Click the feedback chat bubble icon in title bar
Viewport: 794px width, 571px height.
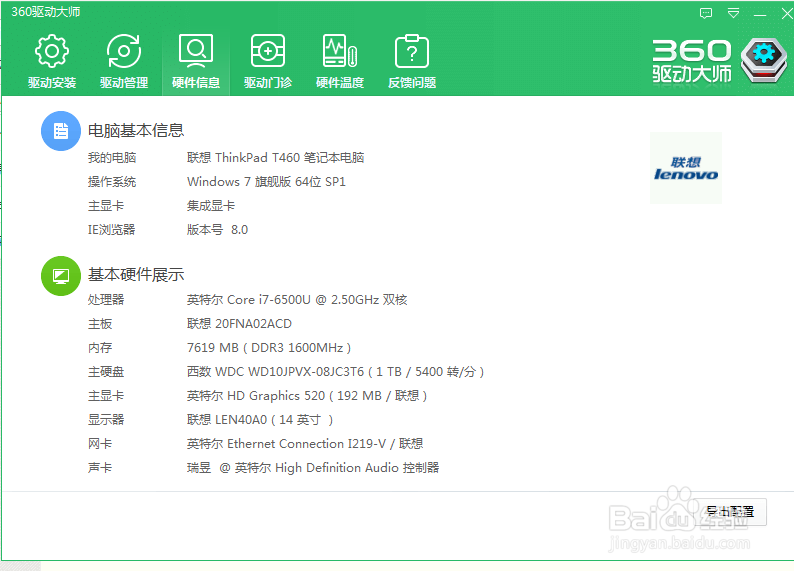tap(706, 13)
